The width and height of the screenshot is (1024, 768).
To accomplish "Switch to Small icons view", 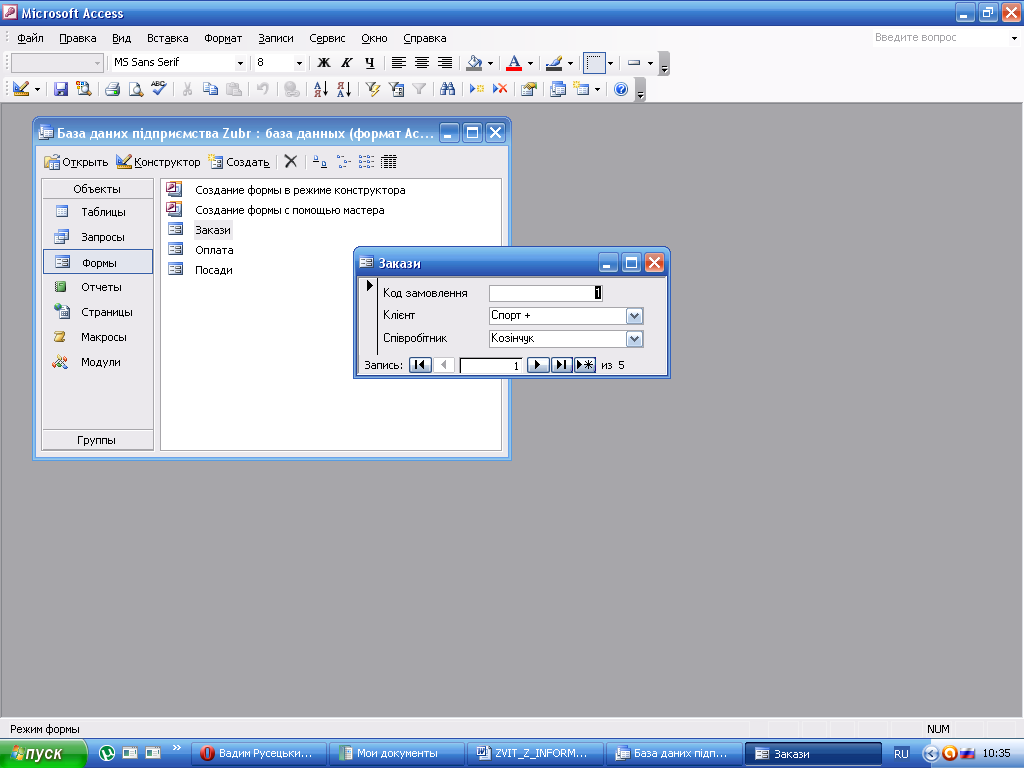I will point(344,161).
